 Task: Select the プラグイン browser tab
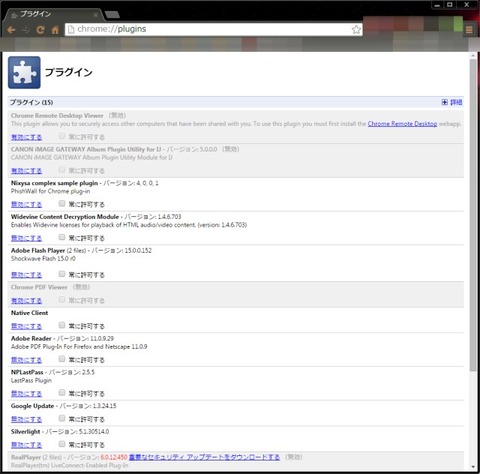[53, 15]
